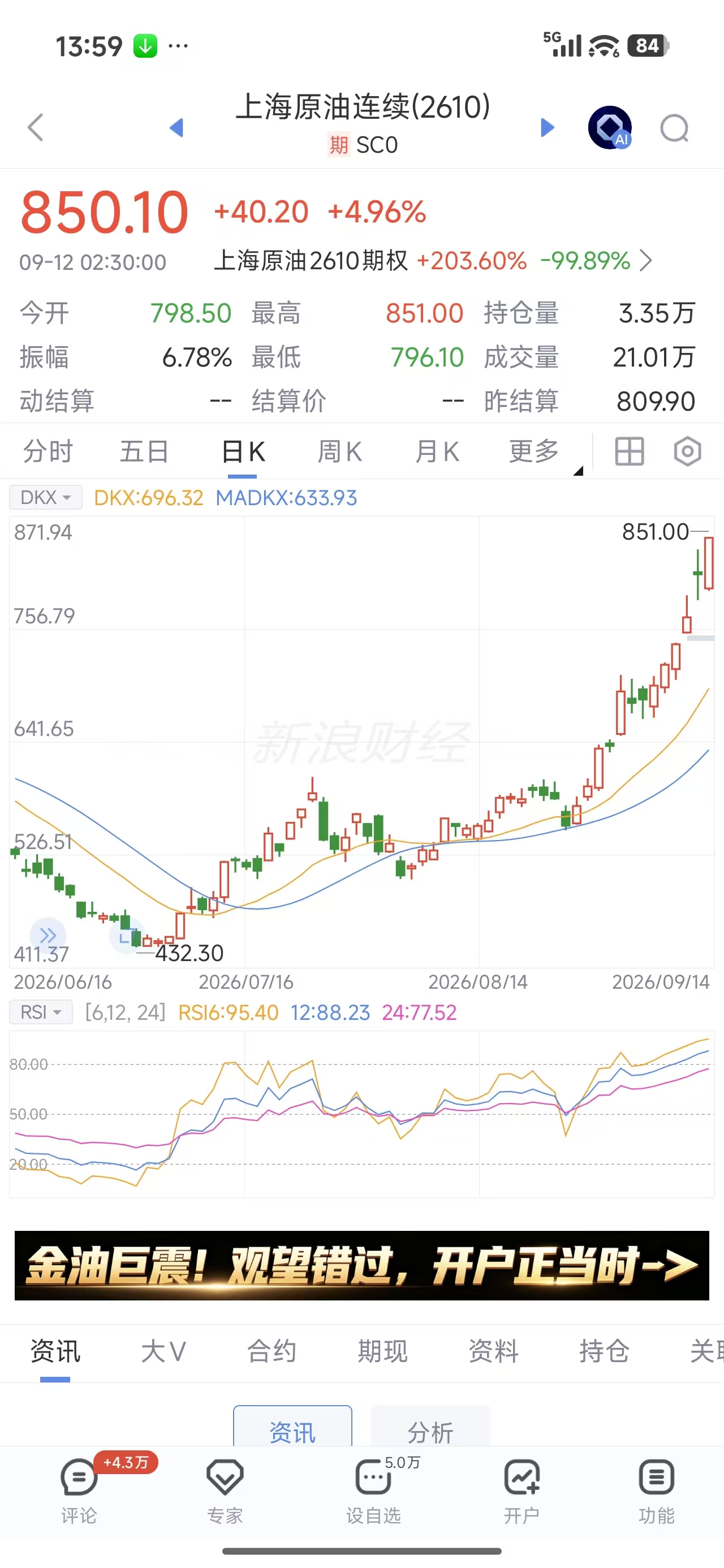Tap the double-arrow chart expand button
Image resolution: width=724 pixels, height=1568 pixels.
click(48, 935)
